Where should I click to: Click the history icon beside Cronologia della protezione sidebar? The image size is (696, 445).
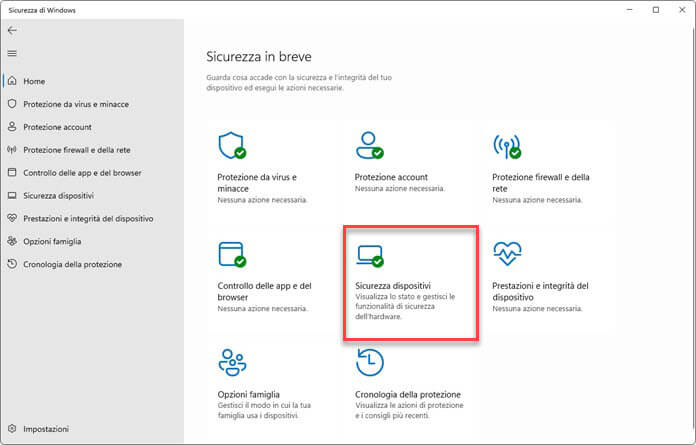(x=12, y=264)
